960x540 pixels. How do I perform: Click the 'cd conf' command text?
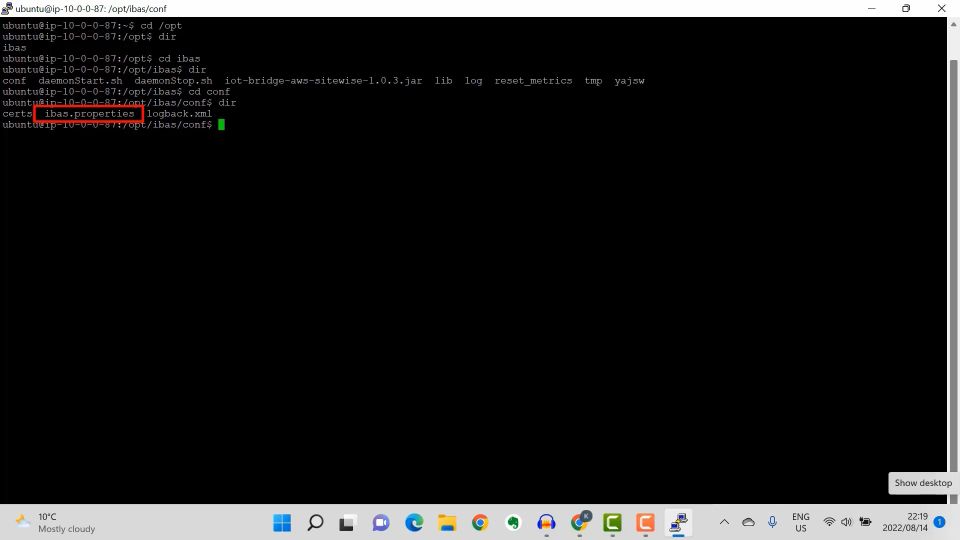(x=209, y=91)
